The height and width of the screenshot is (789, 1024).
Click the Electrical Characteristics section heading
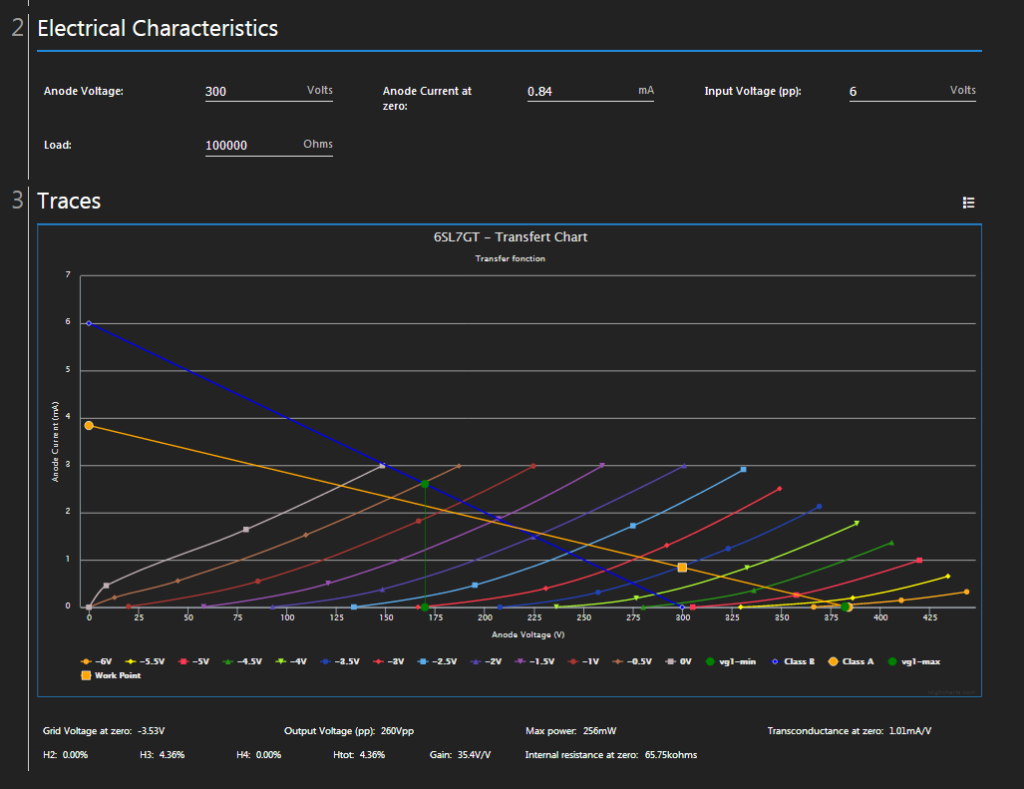[x=157, y=28]
